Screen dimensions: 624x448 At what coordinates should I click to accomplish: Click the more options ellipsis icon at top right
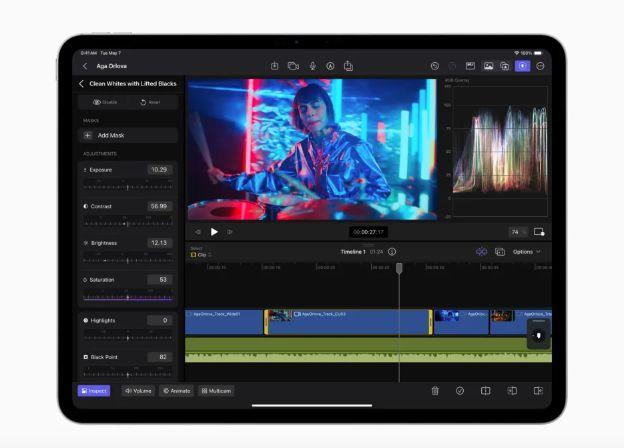(540, 66)
